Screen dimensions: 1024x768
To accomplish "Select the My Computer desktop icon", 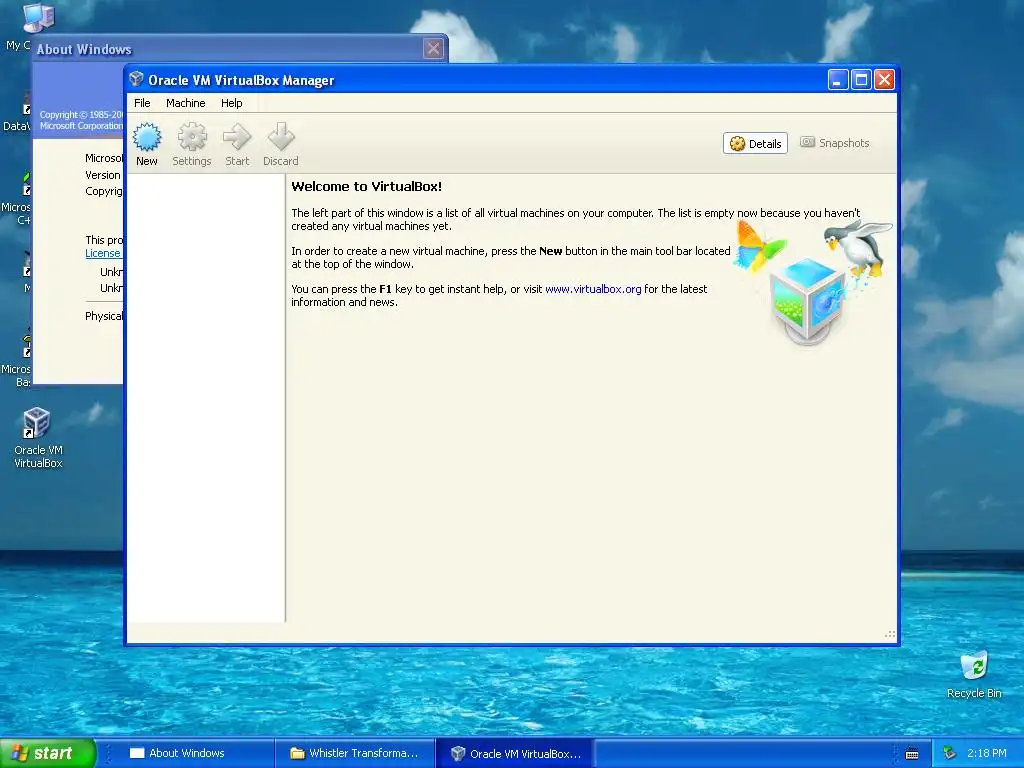I will [31, 26].
